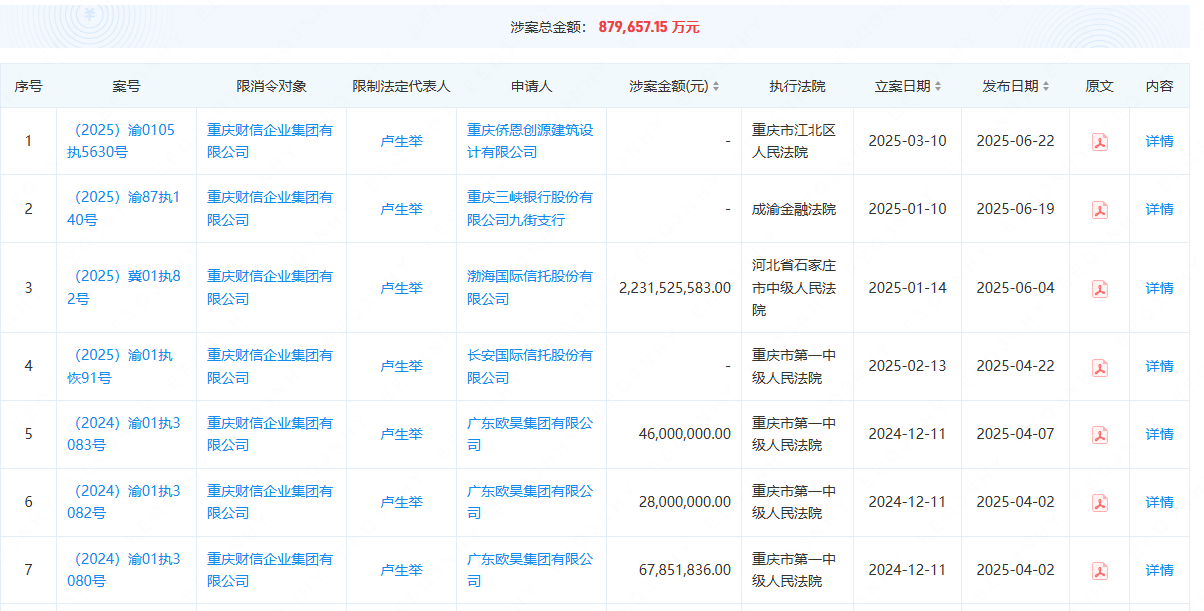Select the amount 2,231,525,583.00
This screenshot has height=611, width=1204.
(x=675, y=288)
